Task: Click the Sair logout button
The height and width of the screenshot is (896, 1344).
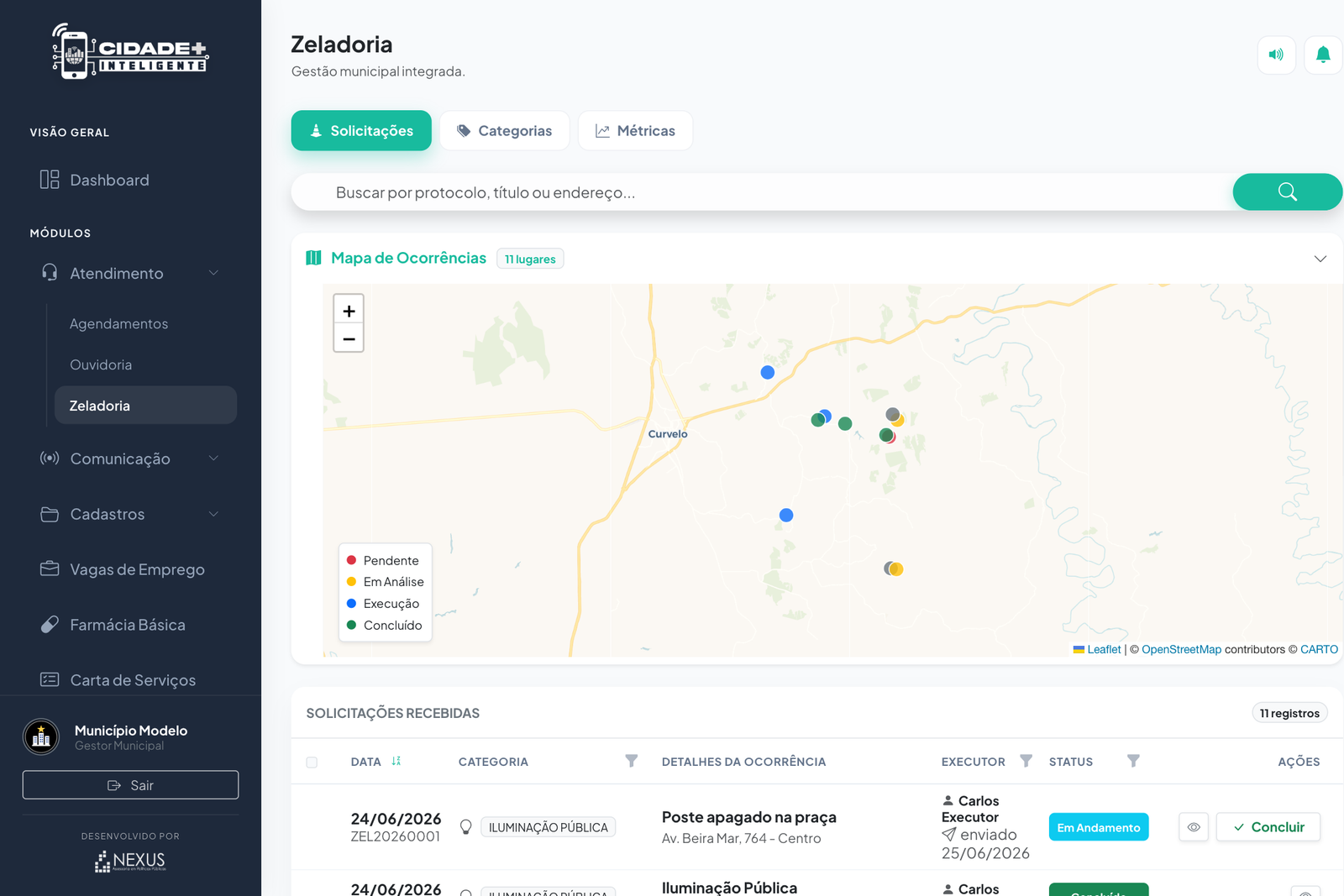Action: point(130,785)
